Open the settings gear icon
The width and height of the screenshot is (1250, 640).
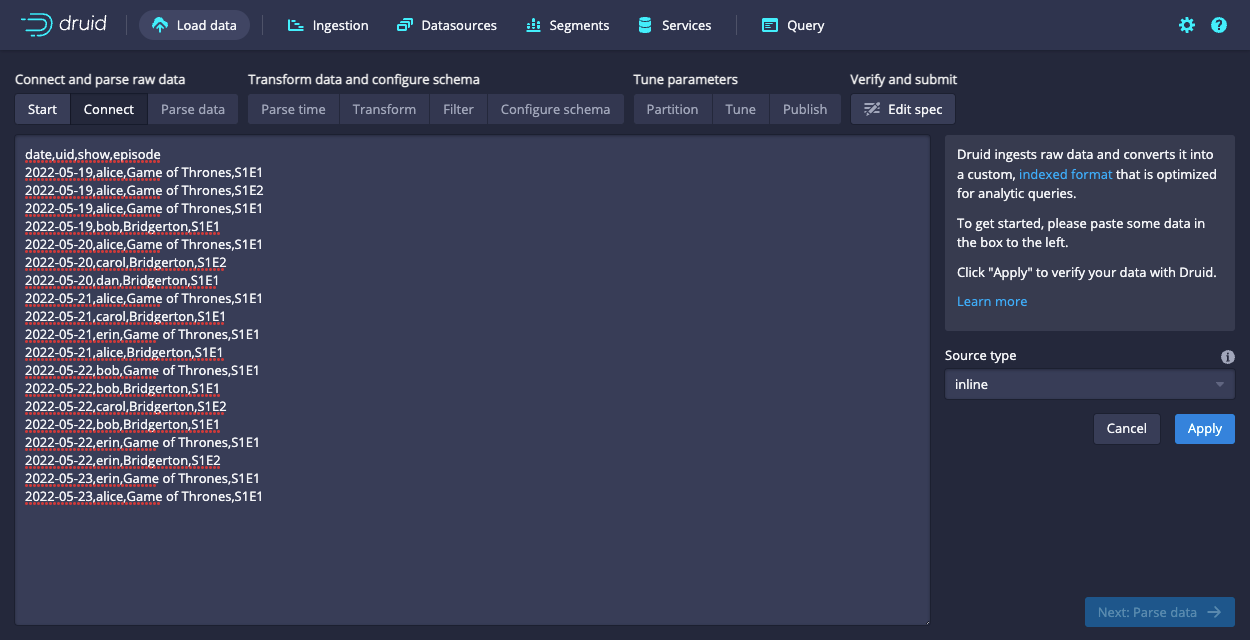click(1186, 24)
